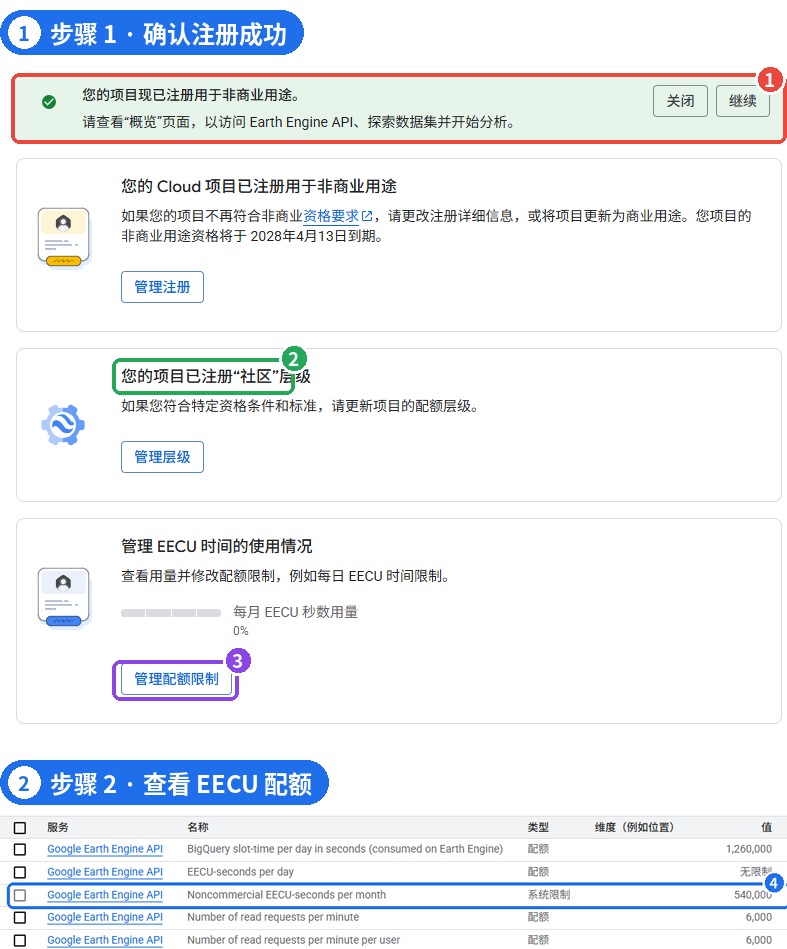Select the 540,000 quota value
Image resolution: width=787 pixels, height=949 pixels.
[x=752, y=895]
